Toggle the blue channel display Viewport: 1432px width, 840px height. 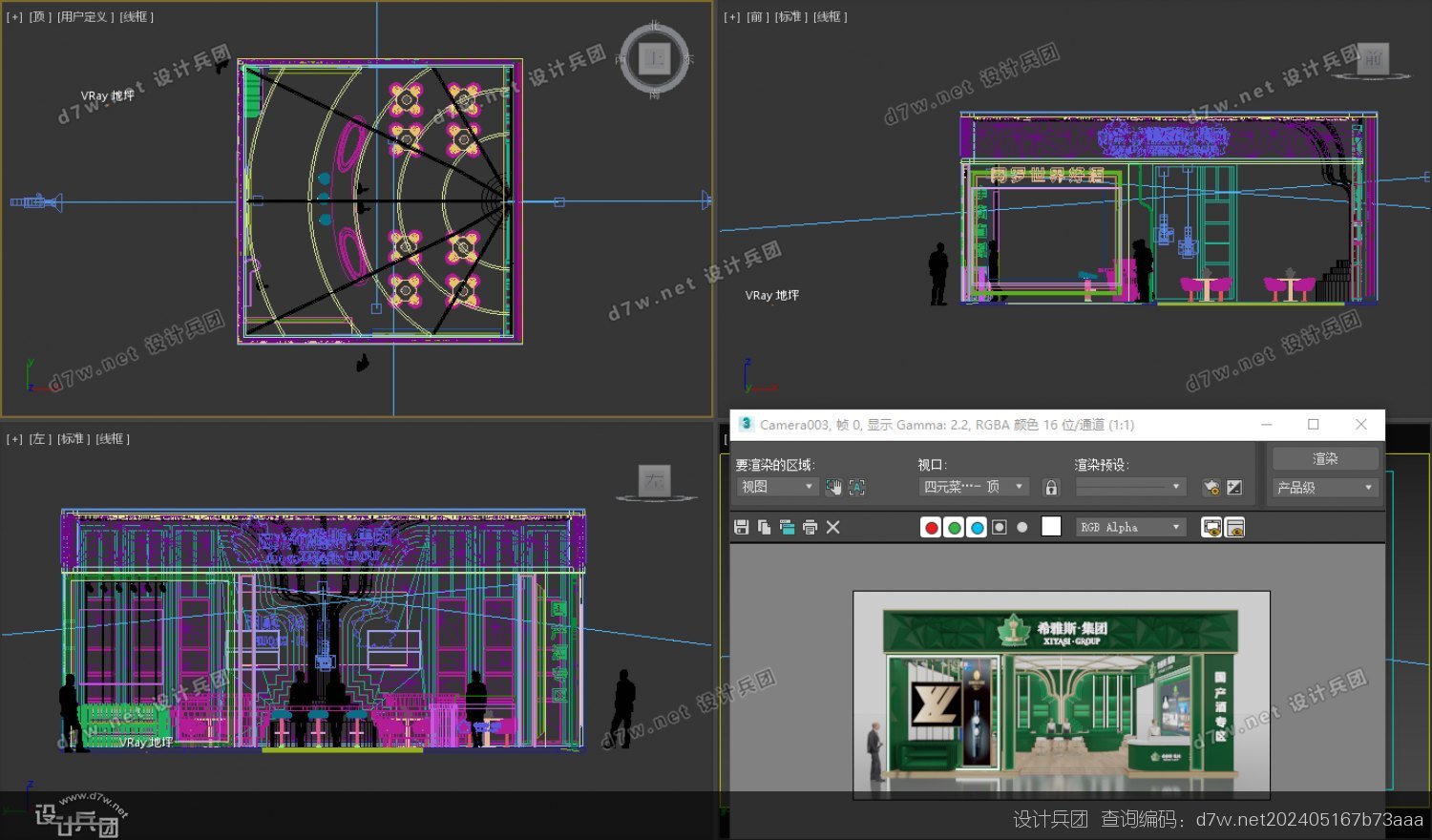pos(977,527)
